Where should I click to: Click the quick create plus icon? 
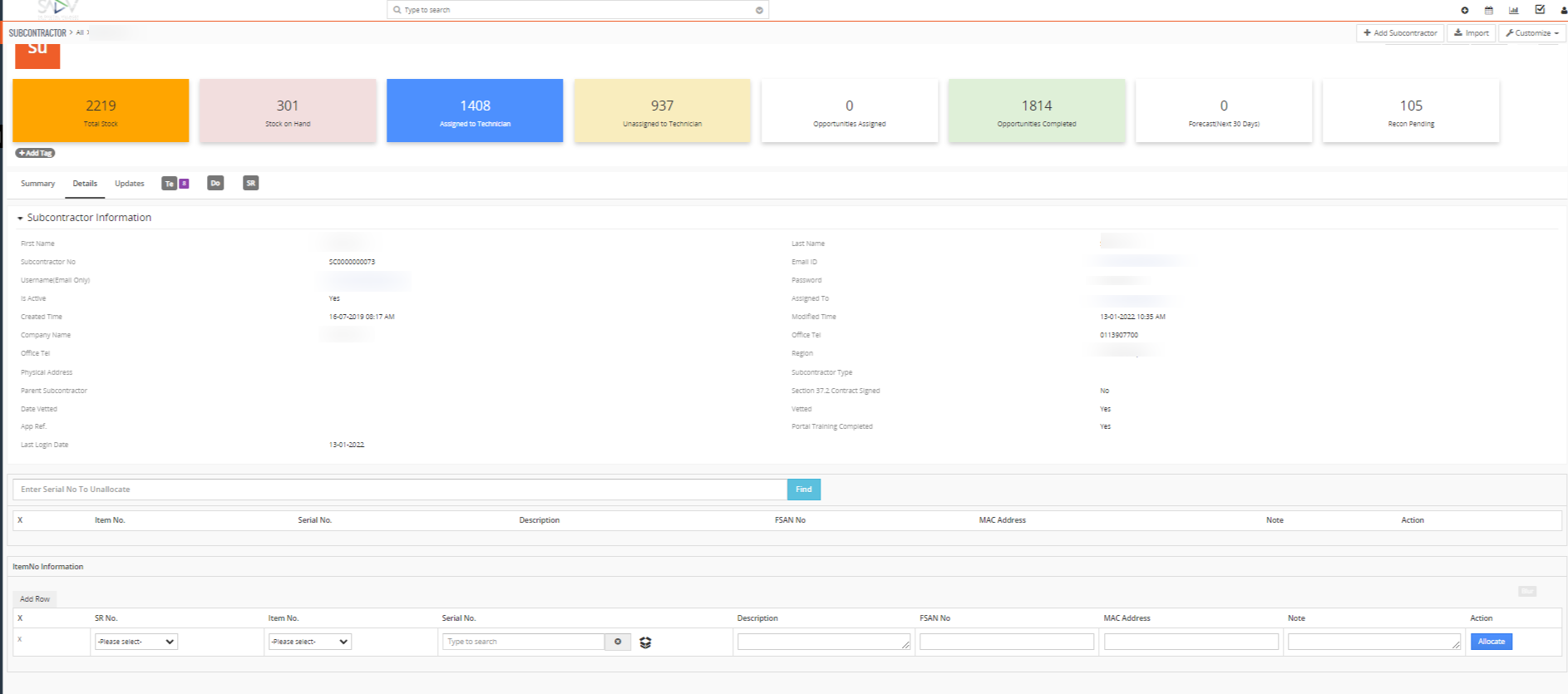click(x=1464, y=11)
